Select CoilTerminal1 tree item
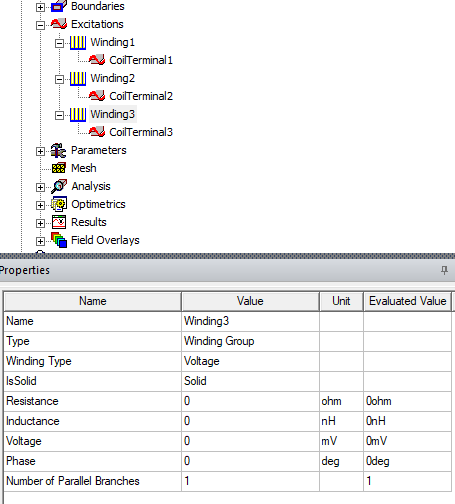 (x=141, y=60)
